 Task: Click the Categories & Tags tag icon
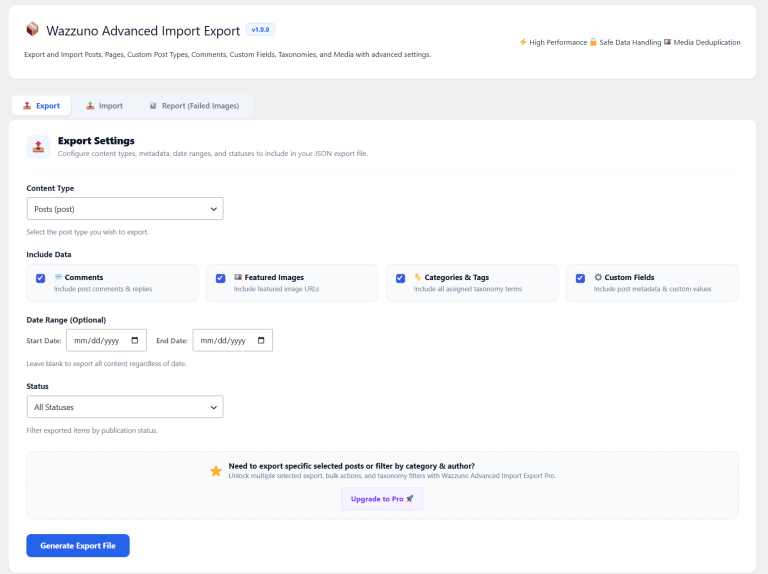[x=418, y=277]
